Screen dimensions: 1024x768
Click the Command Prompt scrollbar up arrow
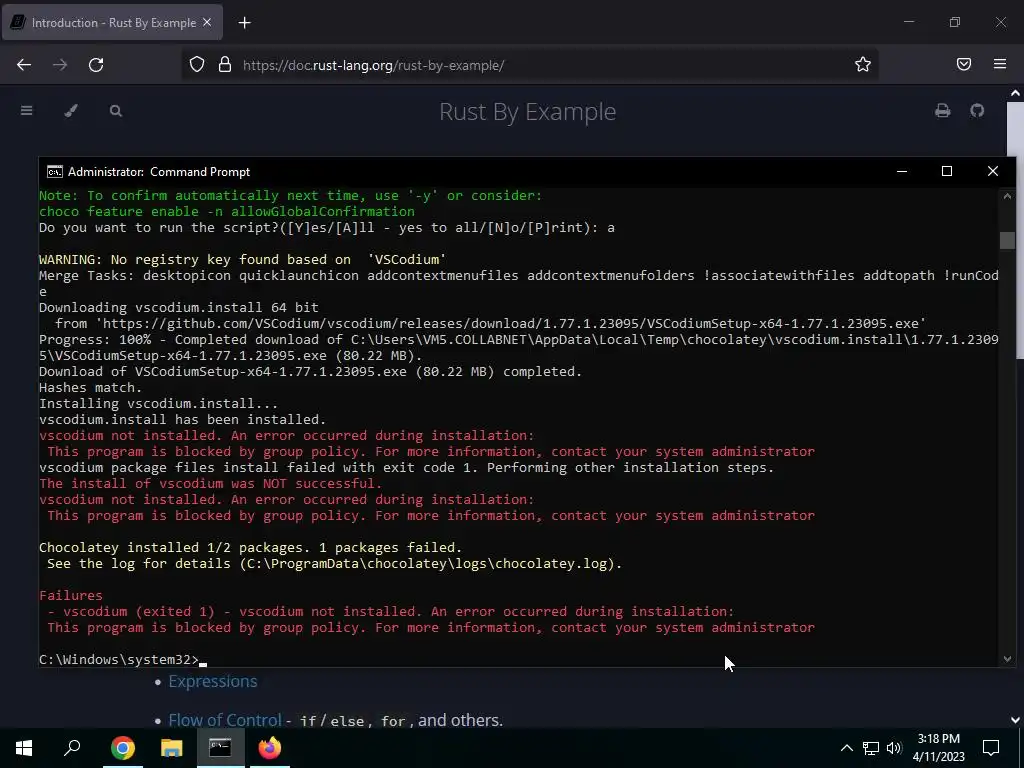click(x=1007, y=196)
